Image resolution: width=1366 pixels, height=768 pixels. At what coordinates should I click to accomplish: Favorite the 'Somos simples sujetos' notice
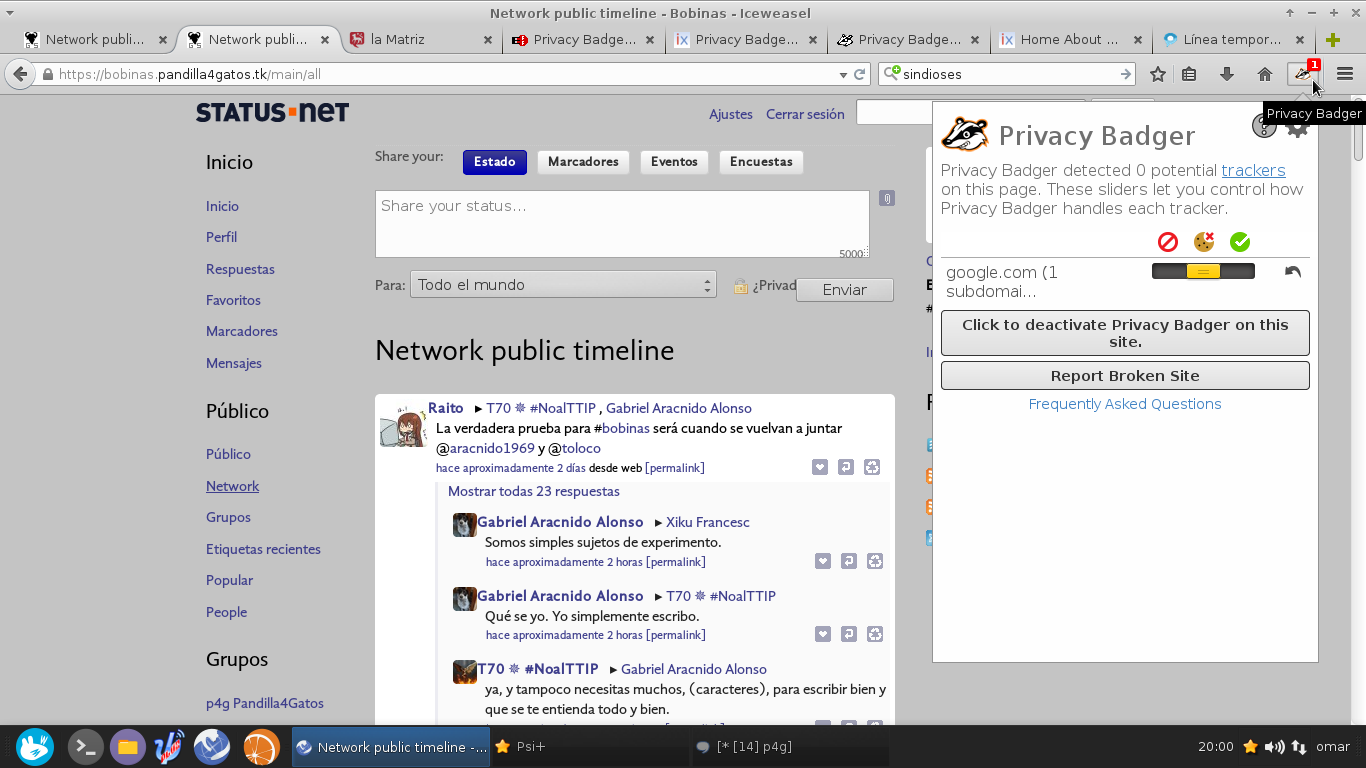(823, 561)
